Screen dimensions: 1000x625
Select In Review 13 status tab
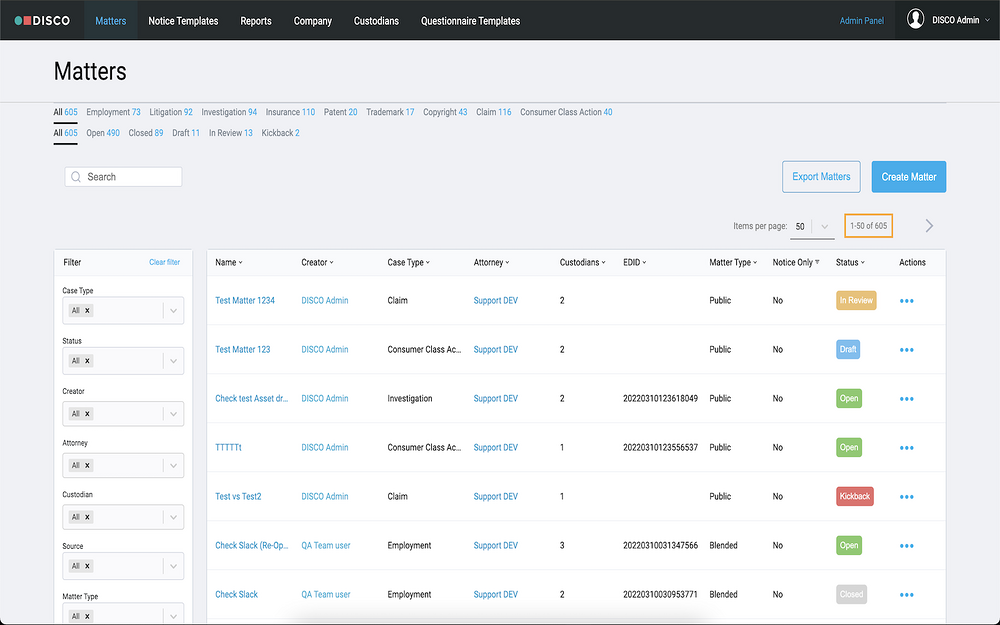[x=231, y=133]
